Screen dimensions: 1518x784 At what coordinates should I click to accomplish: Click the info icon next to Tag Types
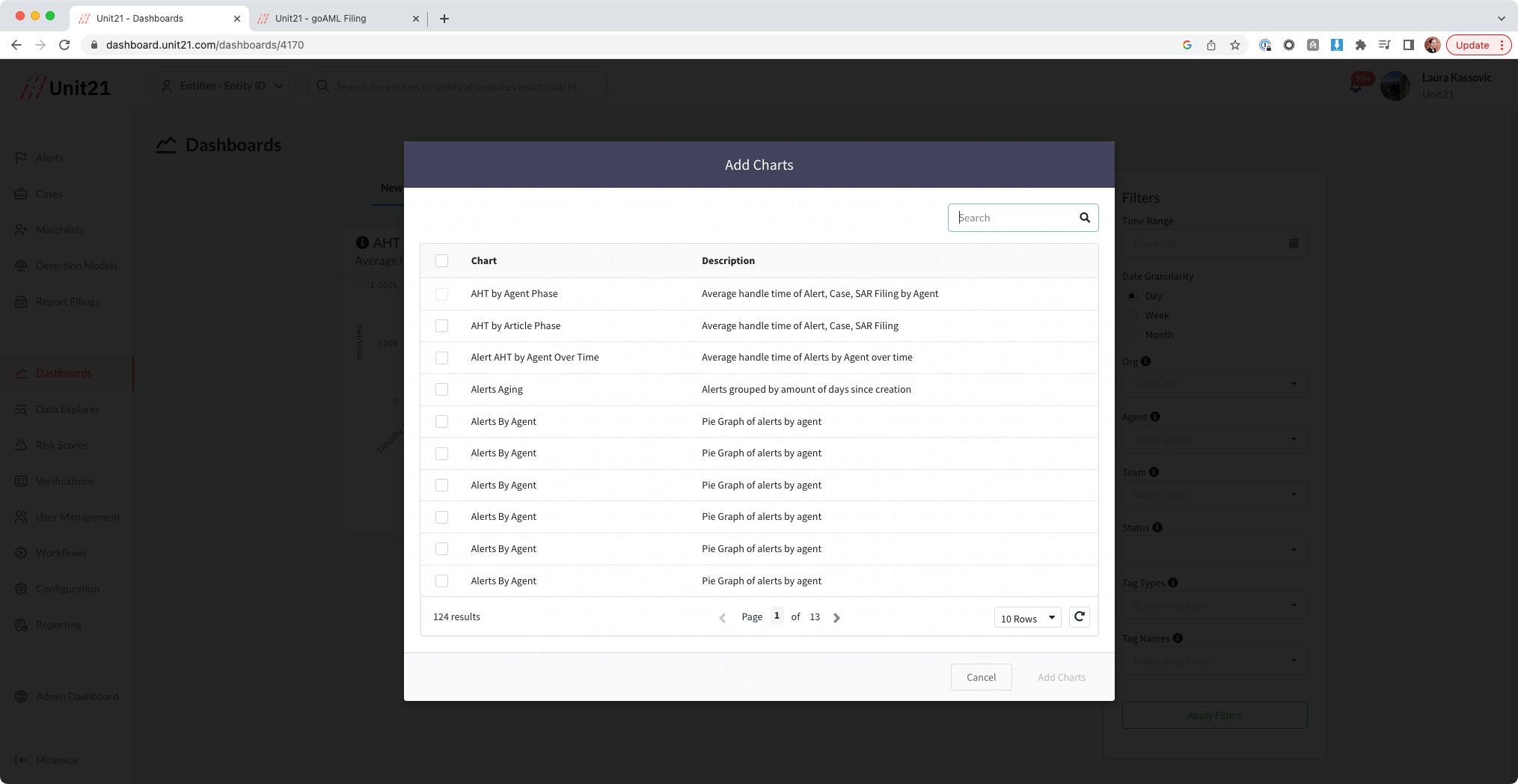click(x=1172, y=583)
